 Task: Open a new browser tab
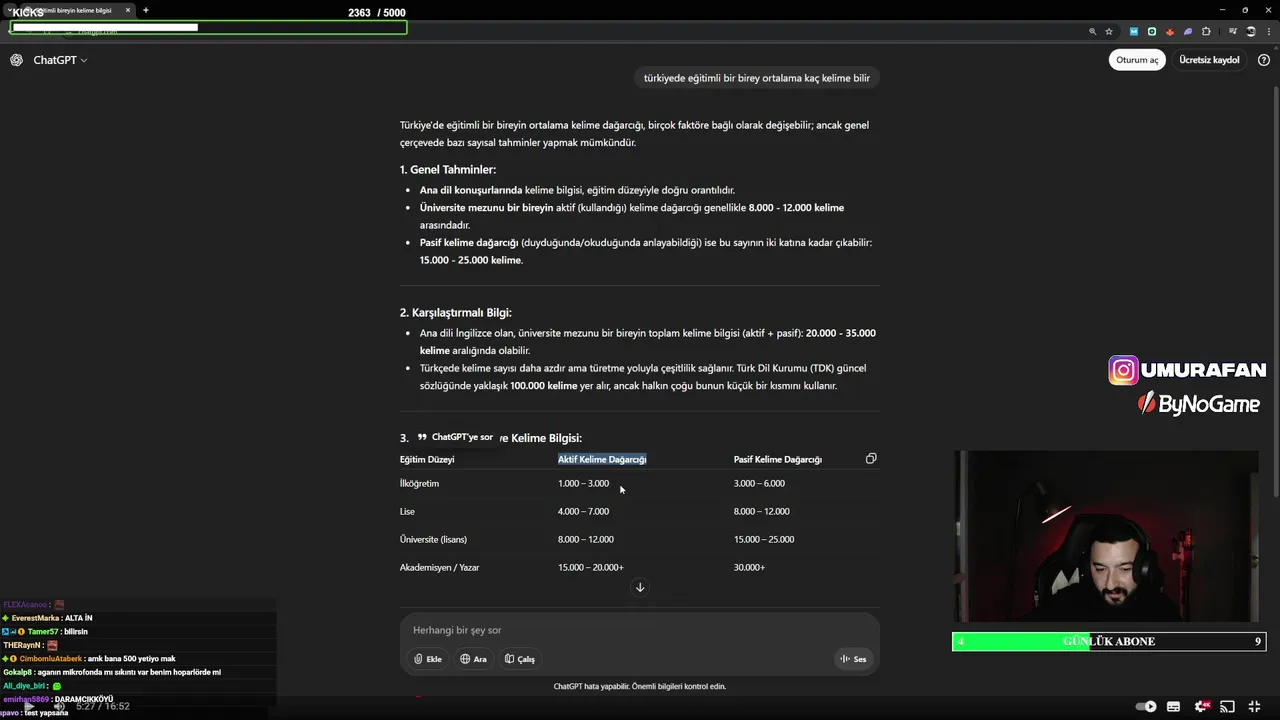(146, 10)
